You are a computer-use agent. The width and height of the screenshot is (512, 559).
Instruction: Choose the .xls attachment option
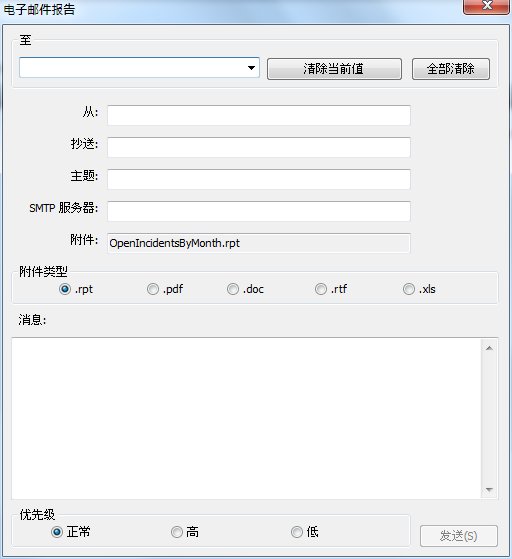point(409,289)
